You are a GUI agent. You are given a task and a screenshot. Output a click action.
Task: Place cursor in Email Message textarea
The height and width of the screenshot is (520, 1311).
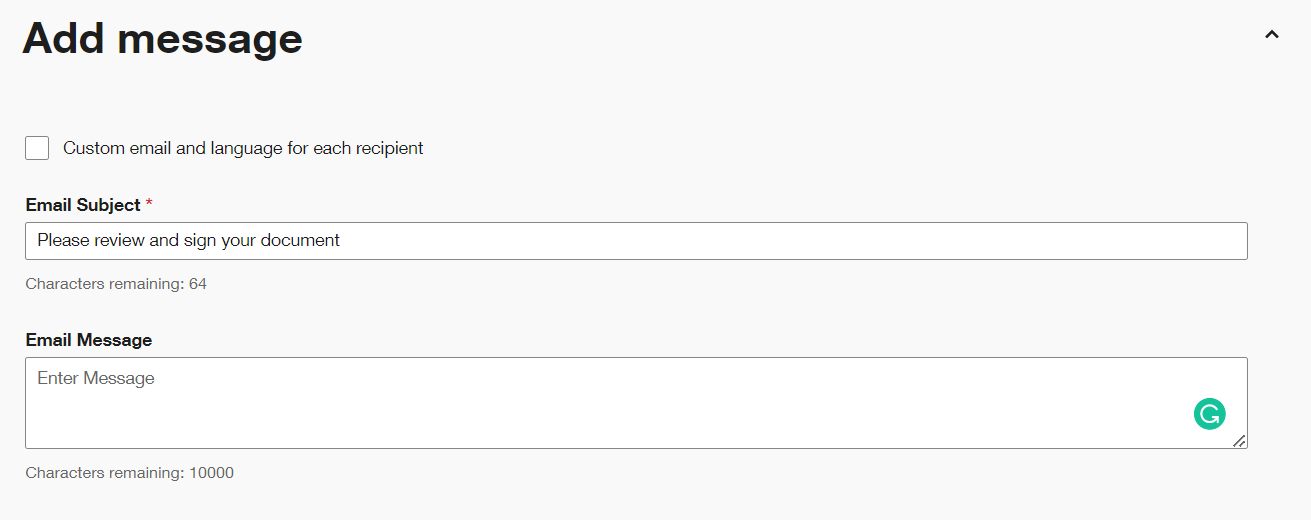[x=636, y=403]
